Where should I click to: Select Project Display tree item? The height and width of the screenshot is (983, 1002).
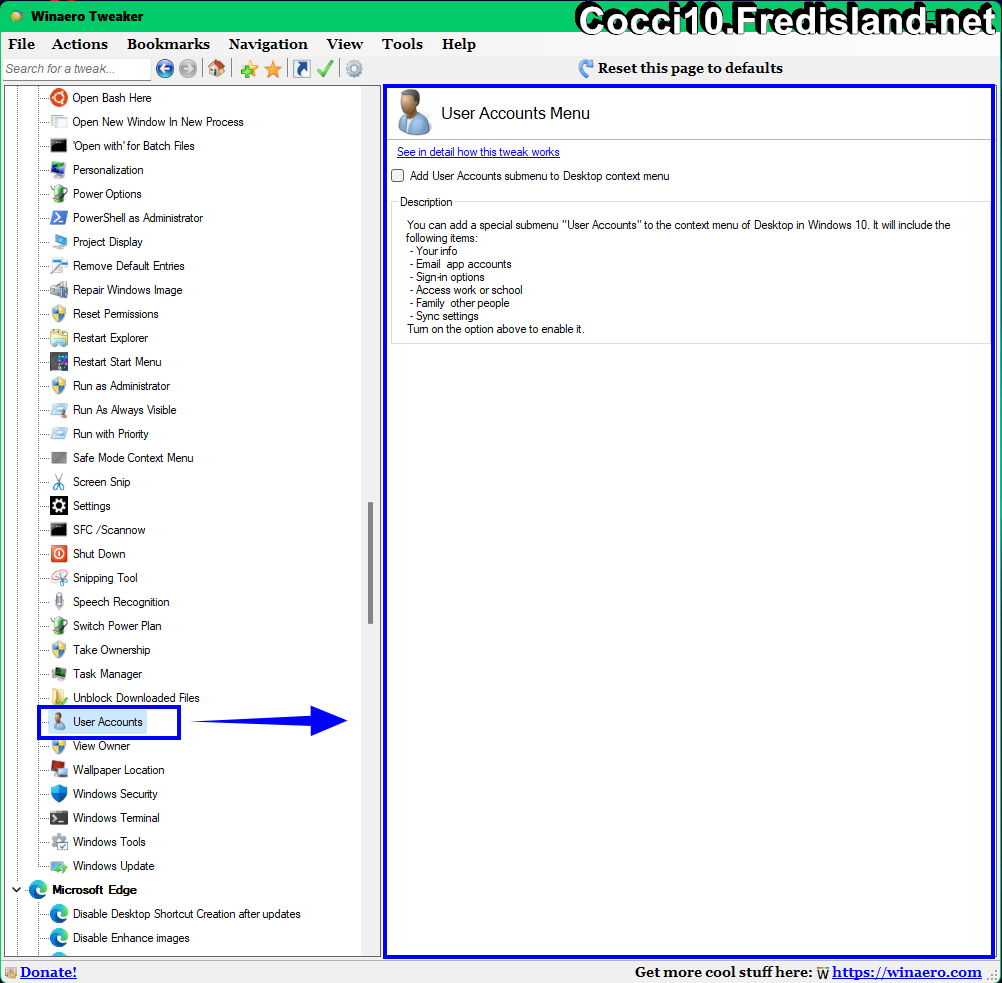[x=107, y=242]
